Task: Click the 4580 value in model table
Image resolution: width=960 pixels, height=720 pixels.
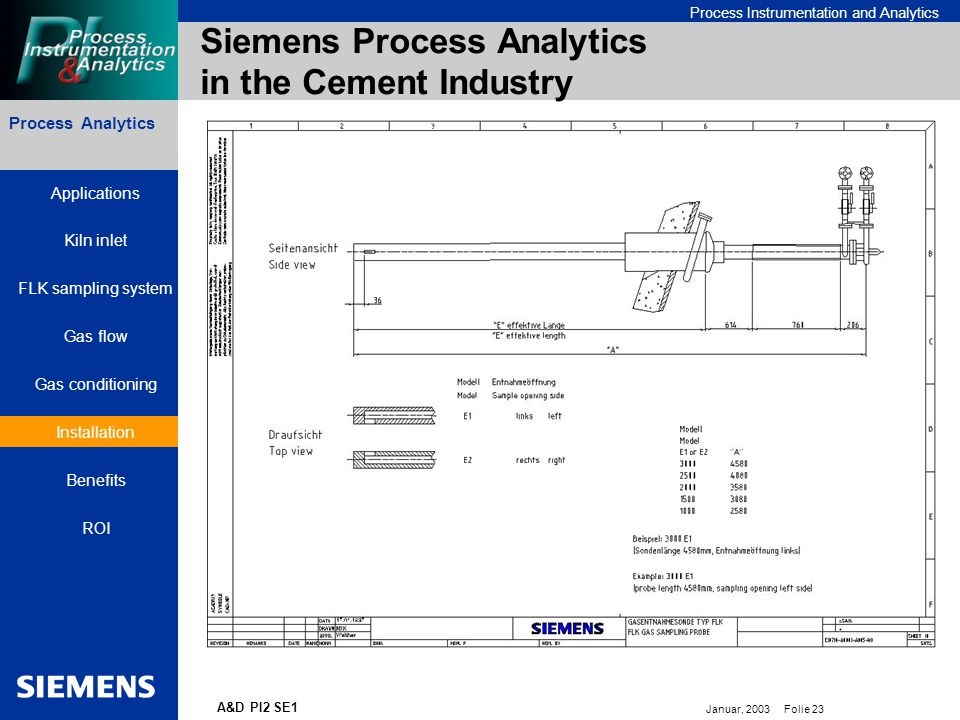Action: [738, 464]
